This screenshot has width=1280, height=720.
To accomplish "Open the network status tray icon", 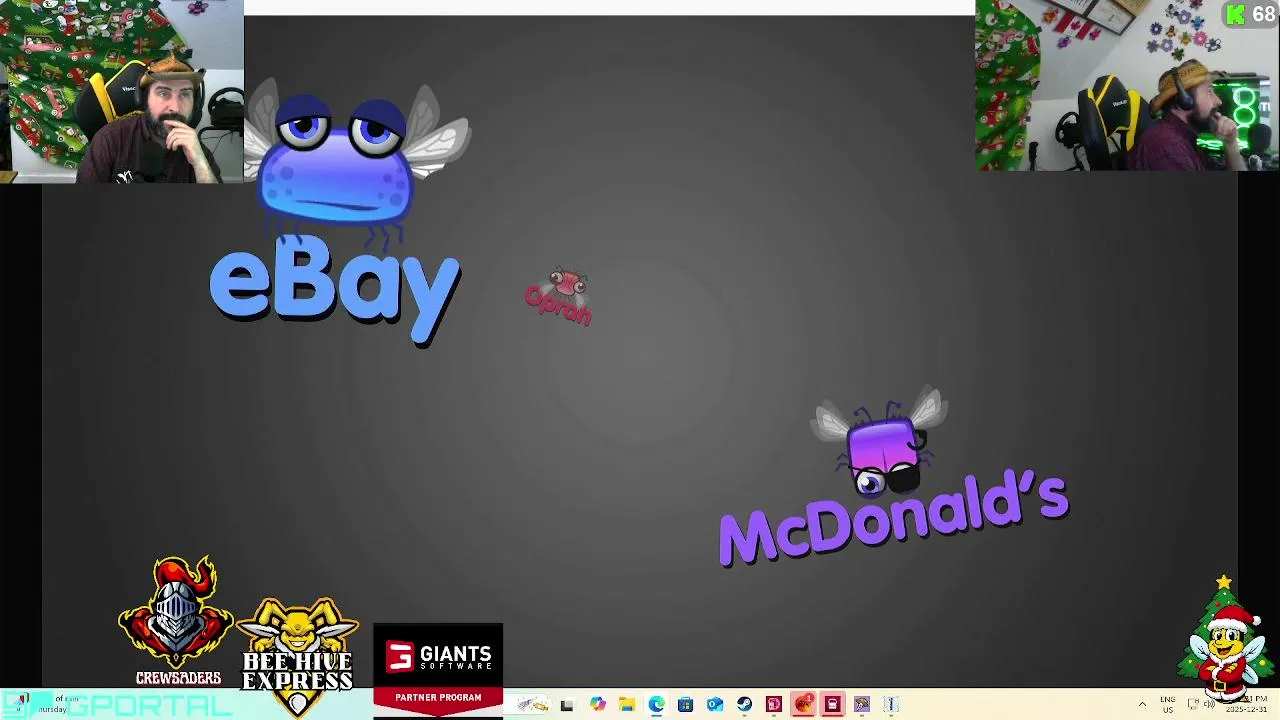I will (1192, 704).
